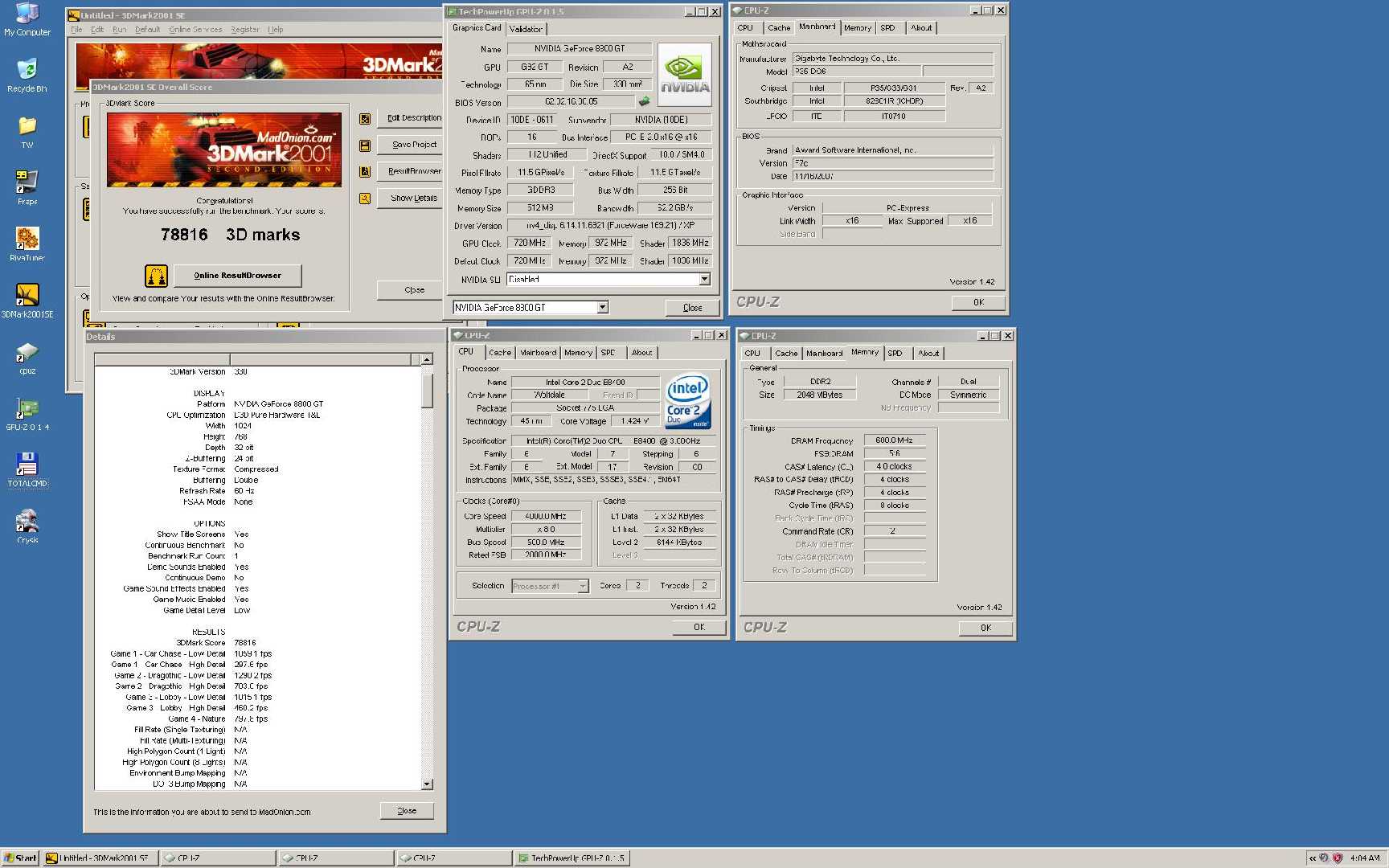This screenshot has width=1389, height=868.
Task: Launch the cpuz desktop shortcut
Action: click(27, 358)
